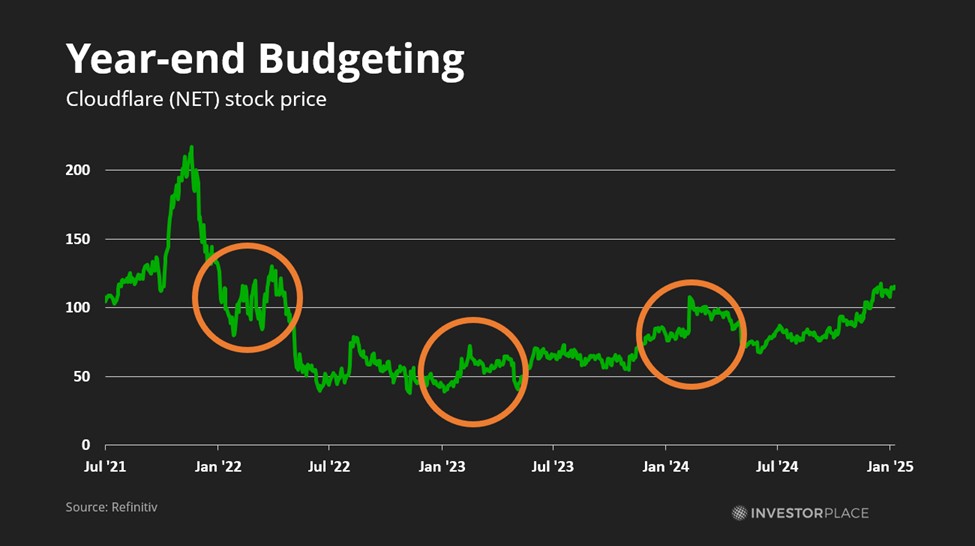
Task: Click the Cloudflare (NET) stock price subtitle
Action: 196,100
